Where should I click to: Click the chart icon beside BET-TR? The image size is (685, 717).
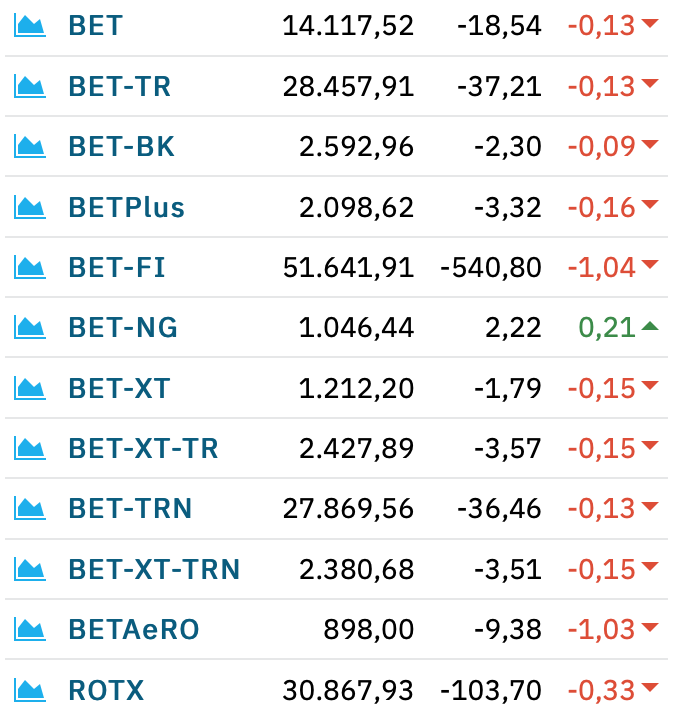point(30,86)
